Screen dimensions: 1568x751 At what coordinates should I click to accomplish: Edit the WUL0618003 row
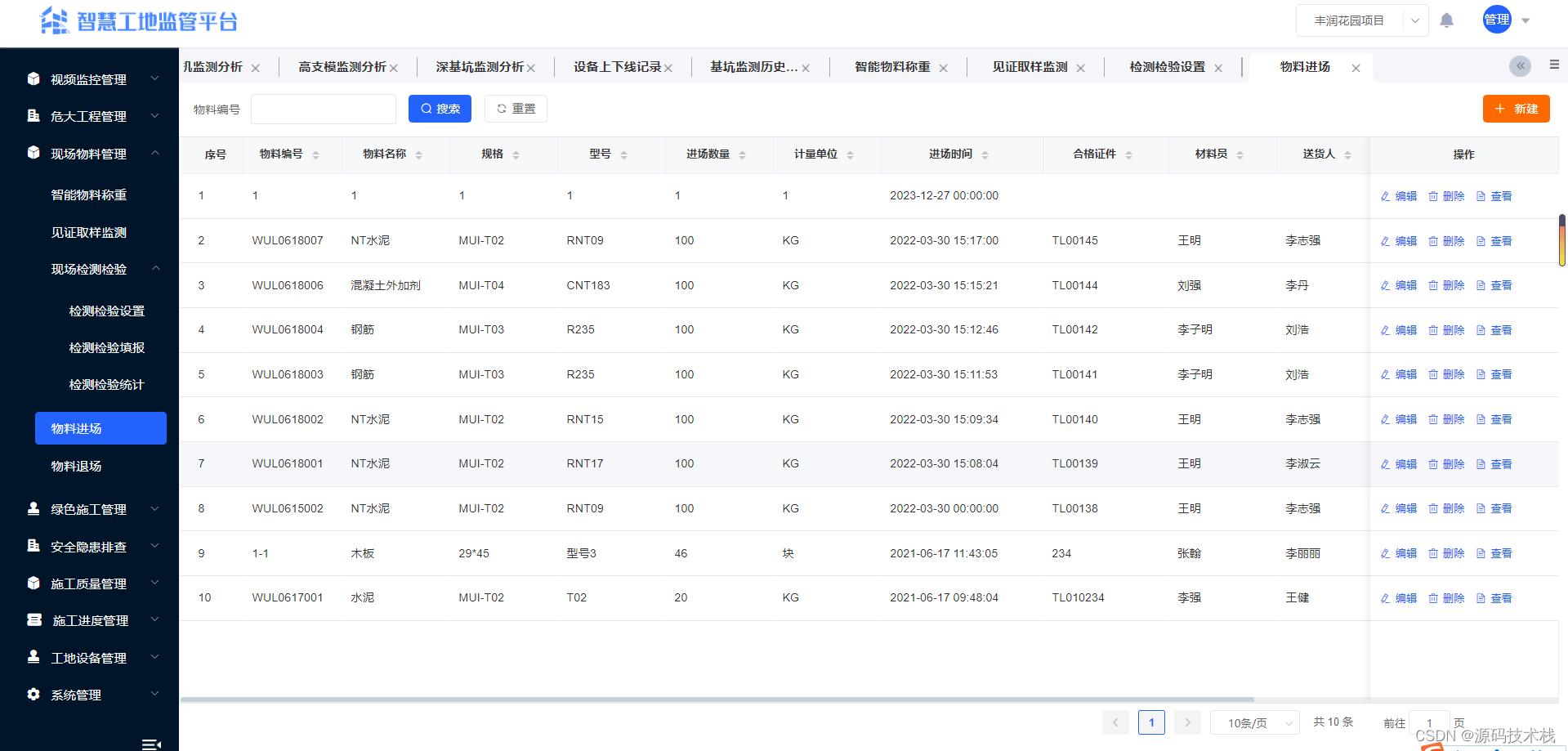coord(1399,374)
